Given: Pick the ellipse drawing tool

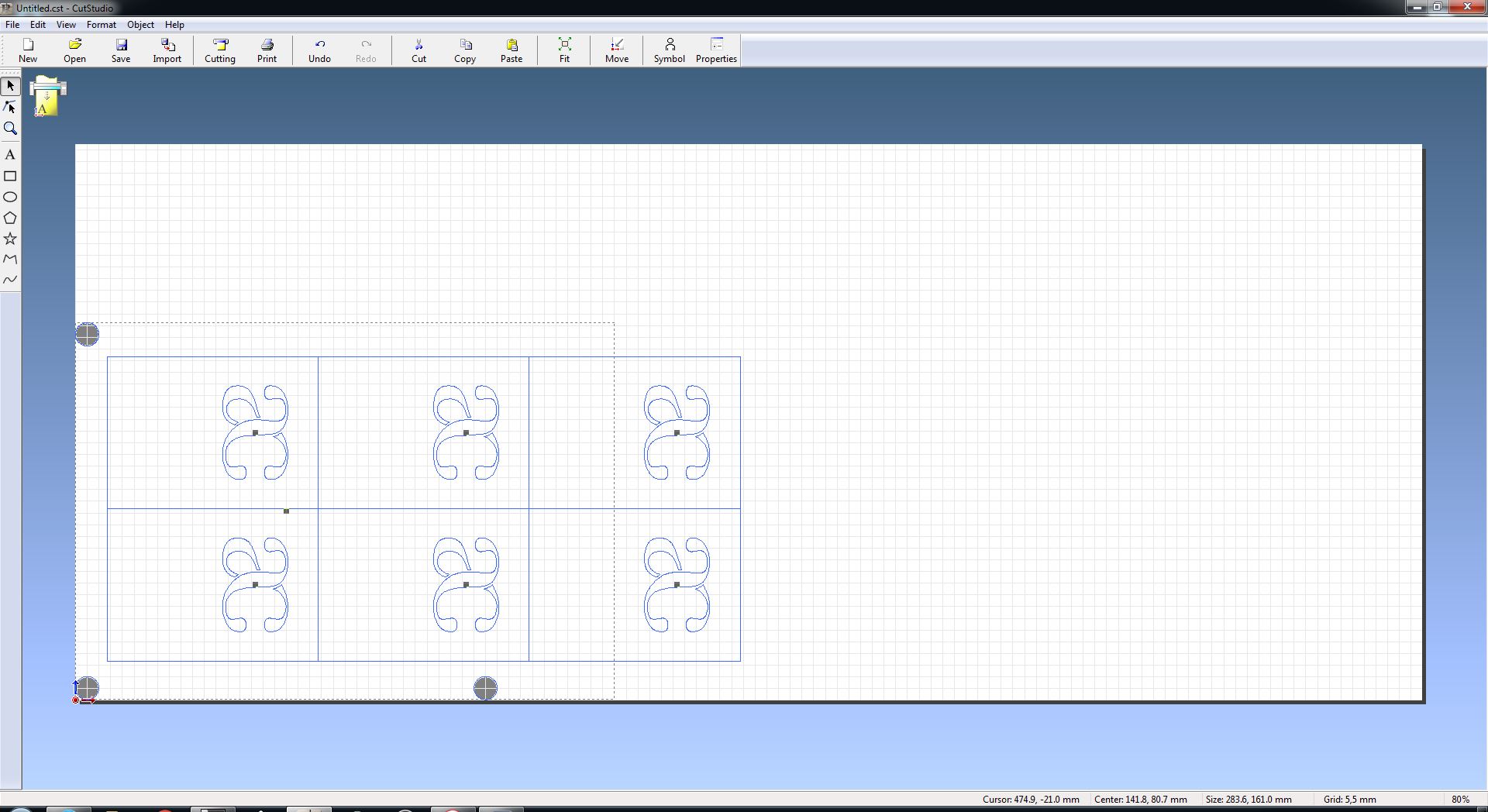Looking at the screenshot, I should point(10,197).
